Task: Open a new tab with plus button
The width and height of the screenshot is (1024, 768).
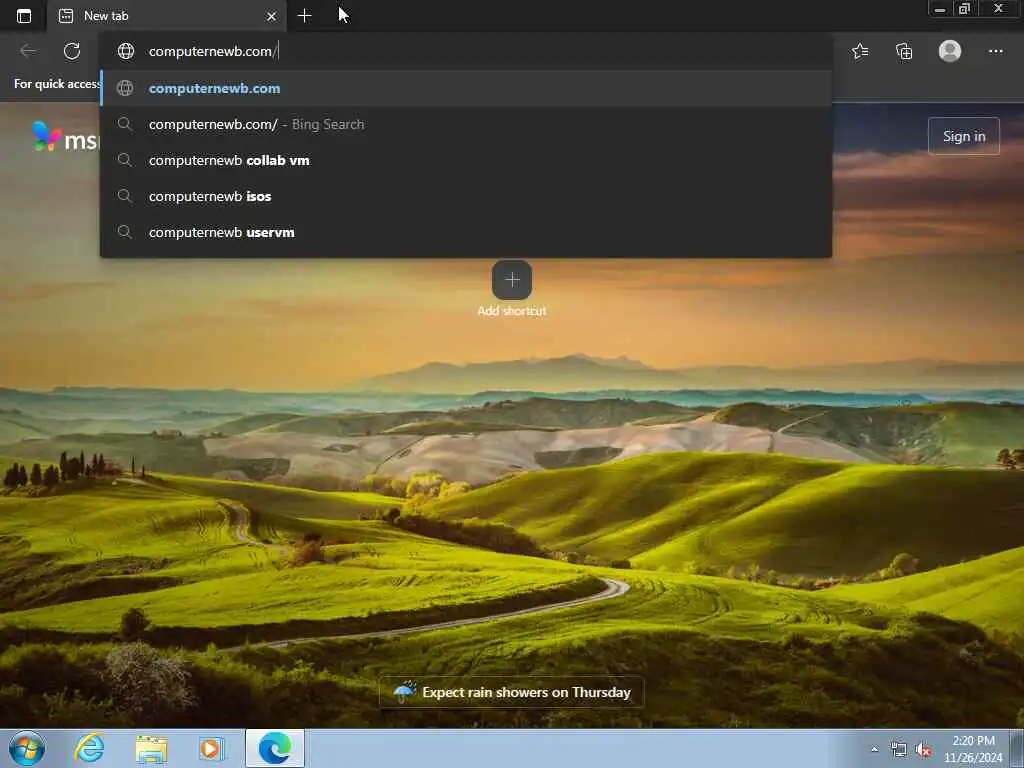Action: 304,16
